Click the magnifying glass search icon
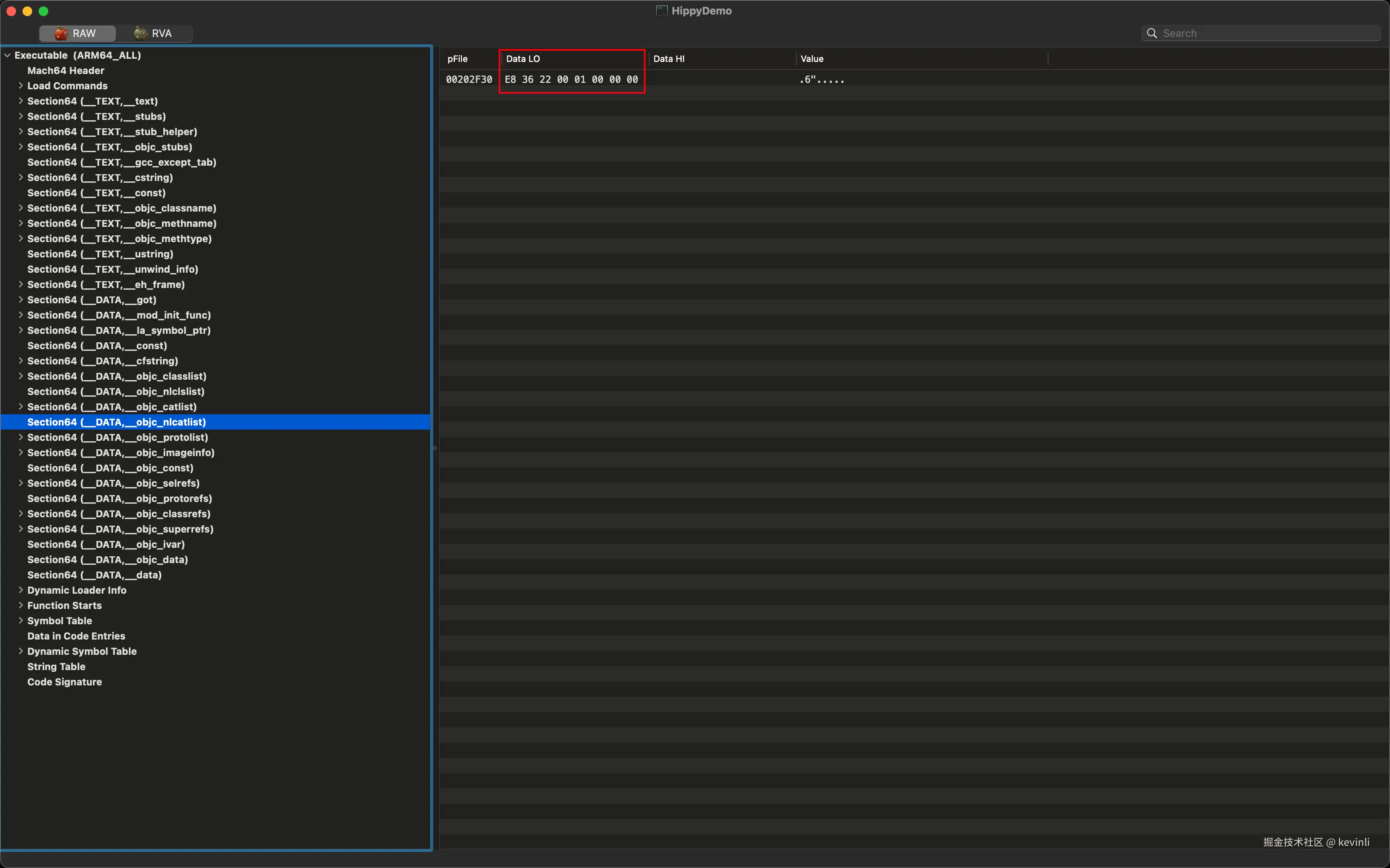The width and height of the screenshot is (1390, 868). (x=1151, y=33)
